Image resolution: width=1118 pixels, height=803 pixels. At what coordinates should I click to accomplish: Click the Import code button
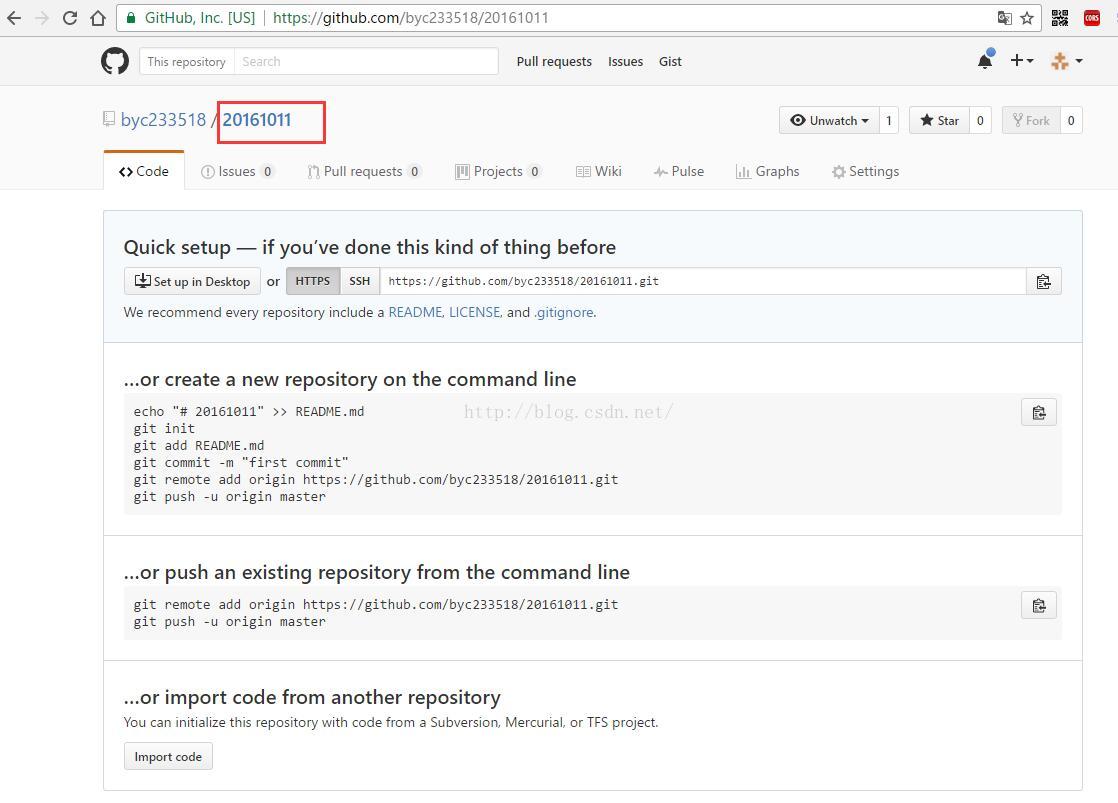[x=168, y=756]
